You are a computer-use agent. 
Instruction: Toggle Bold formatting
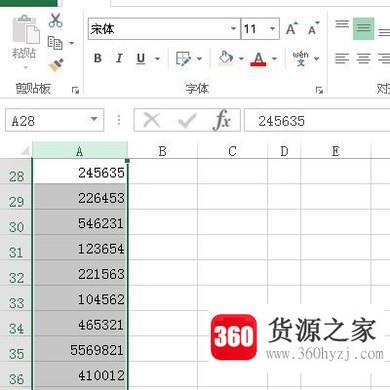pyautogui.click(x=98, y=58)
